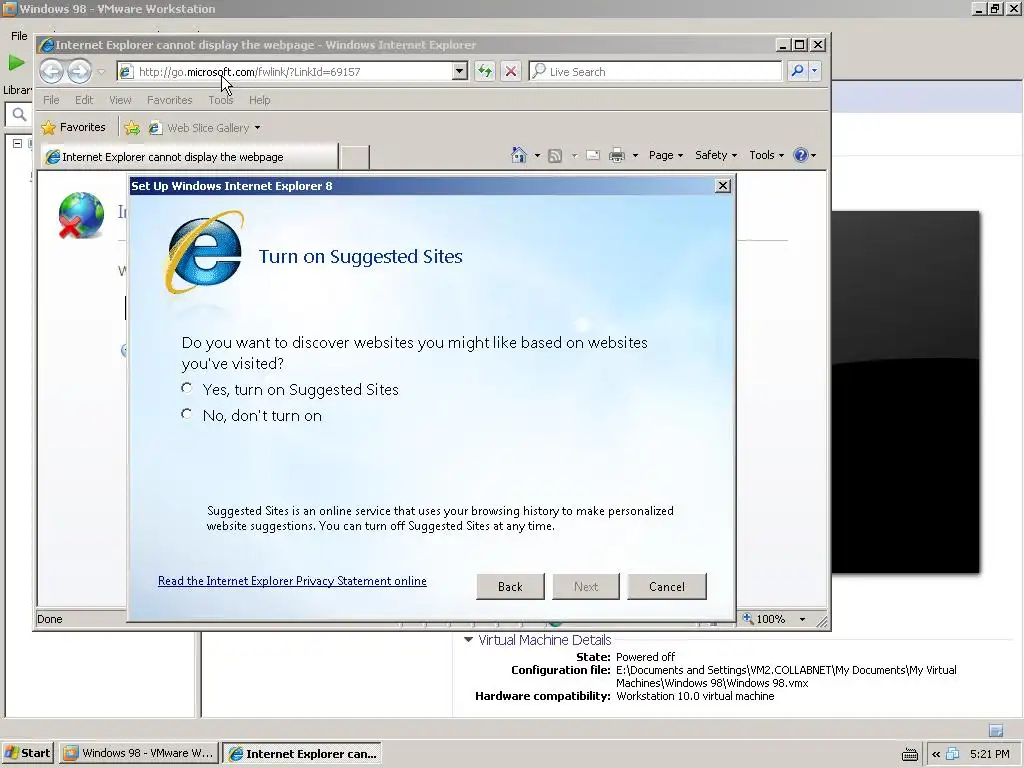Open the Favorites star button
The height and width of the screenshot is (768, 1024).
(73, 127)
